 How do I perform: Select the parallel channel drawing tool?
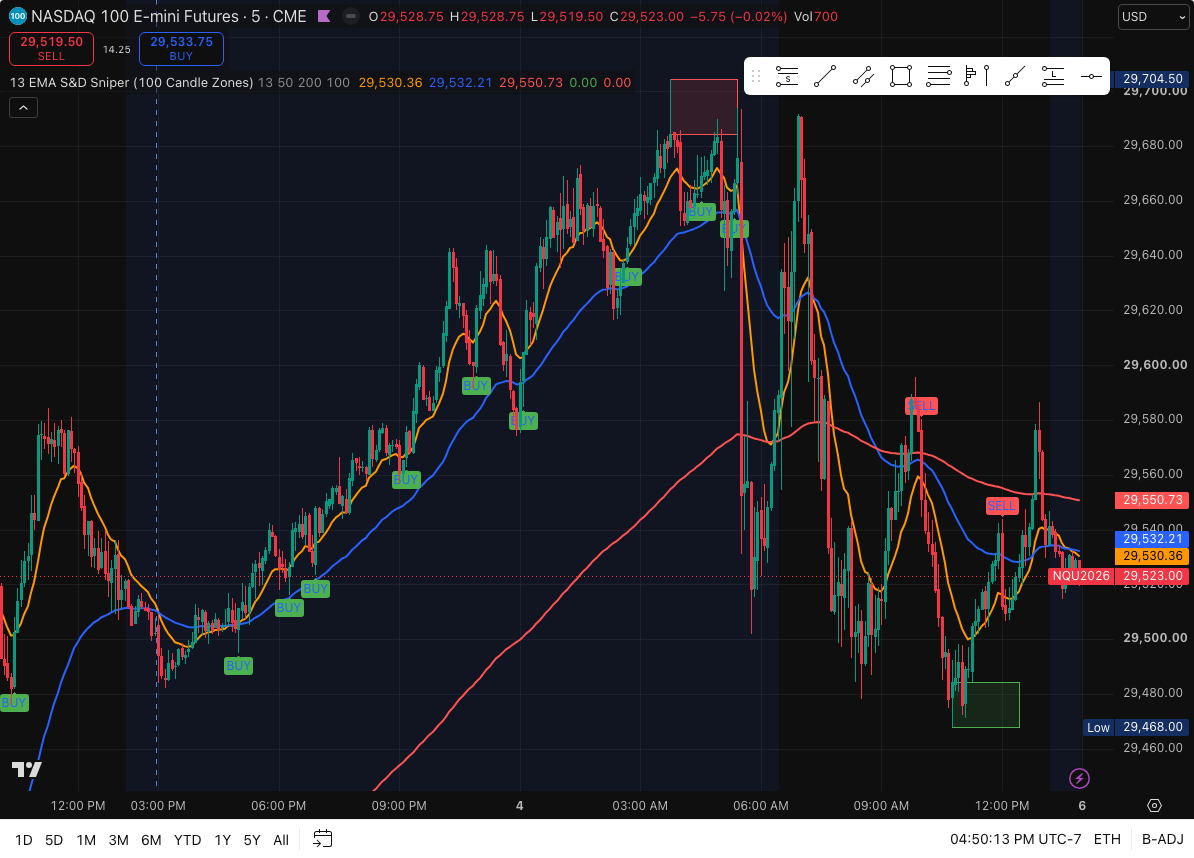click(863, 76)
